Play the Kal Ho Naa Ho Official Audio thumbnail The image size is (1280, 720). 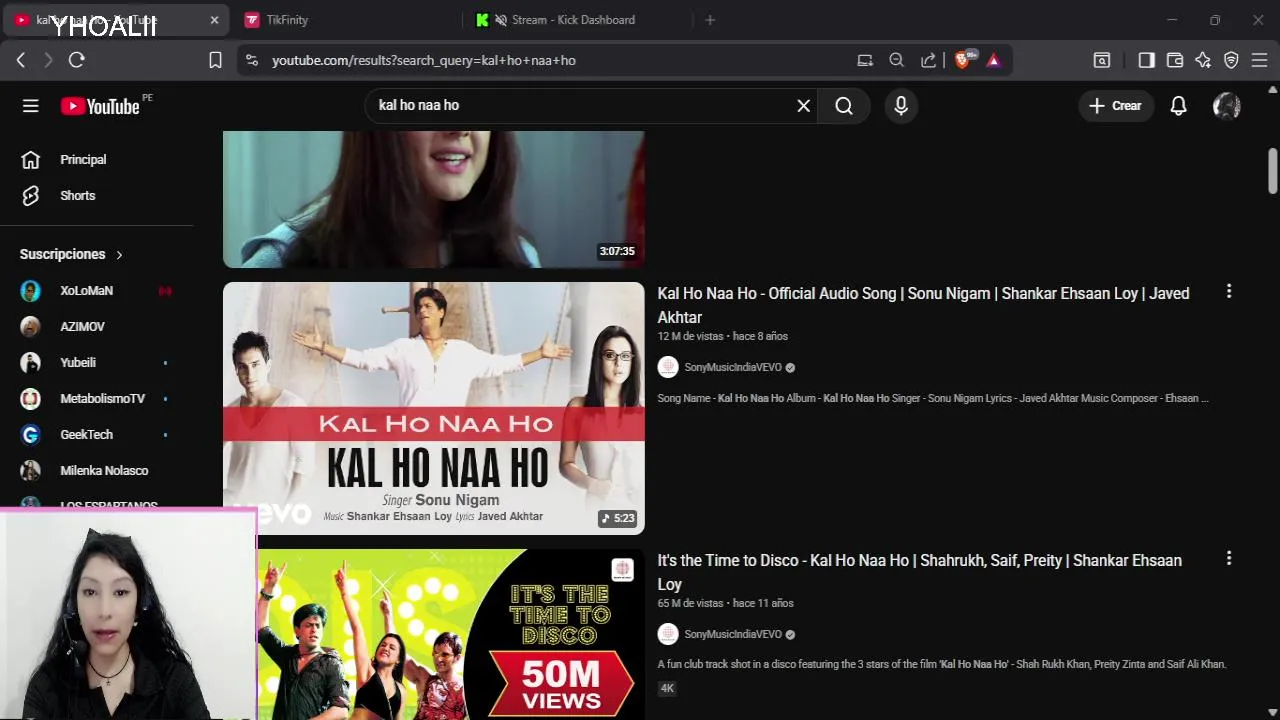(434, 408)
